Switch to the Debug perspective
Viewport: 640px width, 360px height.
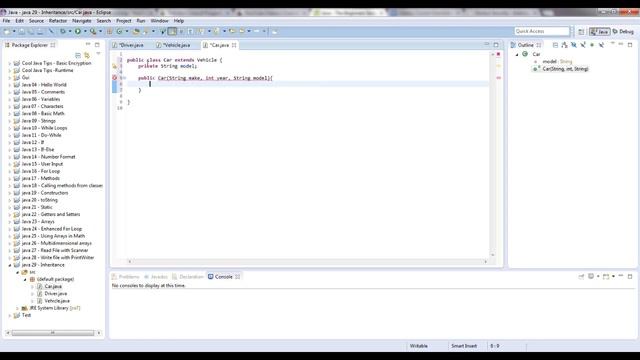coord(623,31)
